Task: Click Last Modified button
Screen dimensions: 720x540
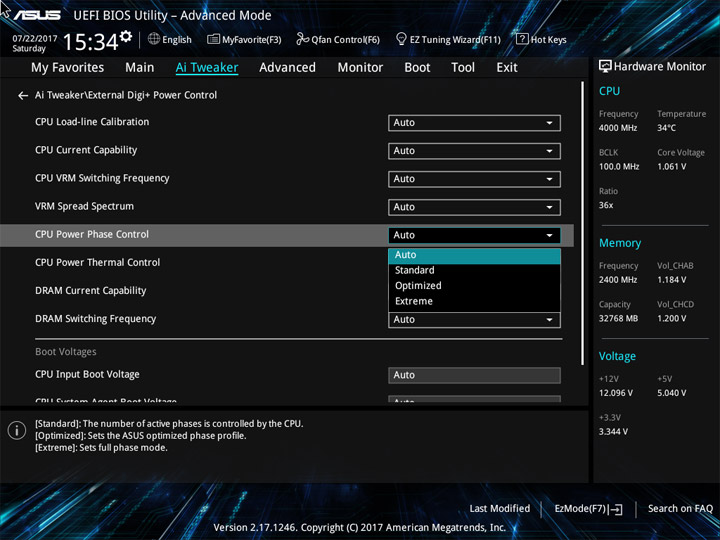Action: pos(500,508)
